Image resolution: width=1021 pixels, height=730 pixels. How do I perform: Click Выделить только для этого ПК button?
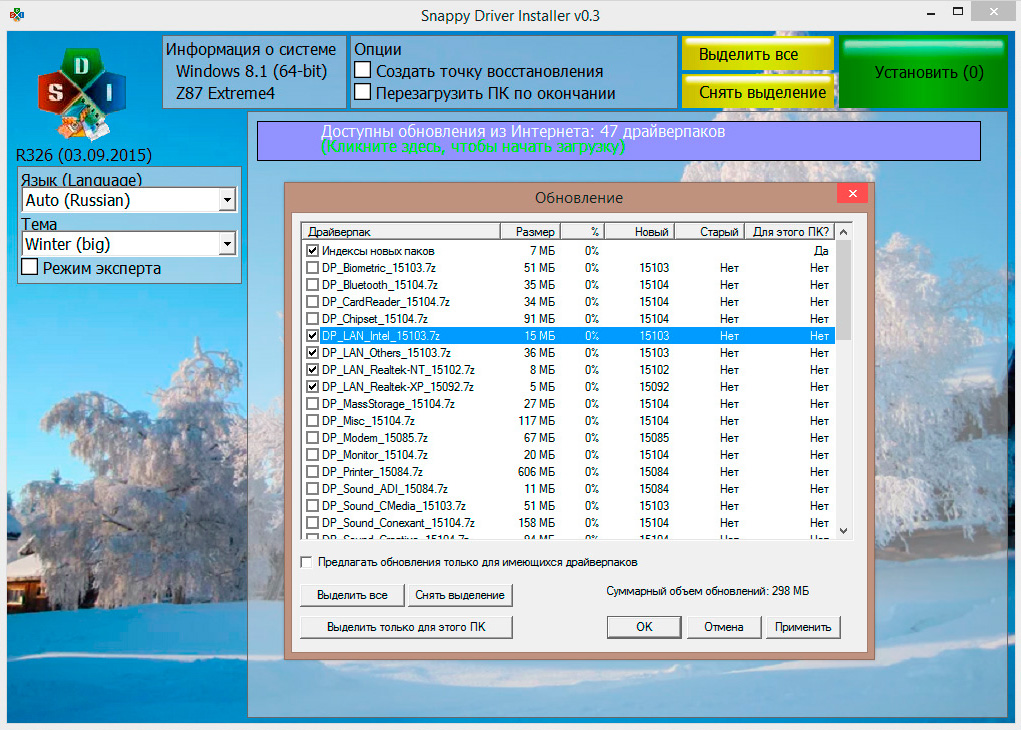pyautogui.click(x=406, y=627)
